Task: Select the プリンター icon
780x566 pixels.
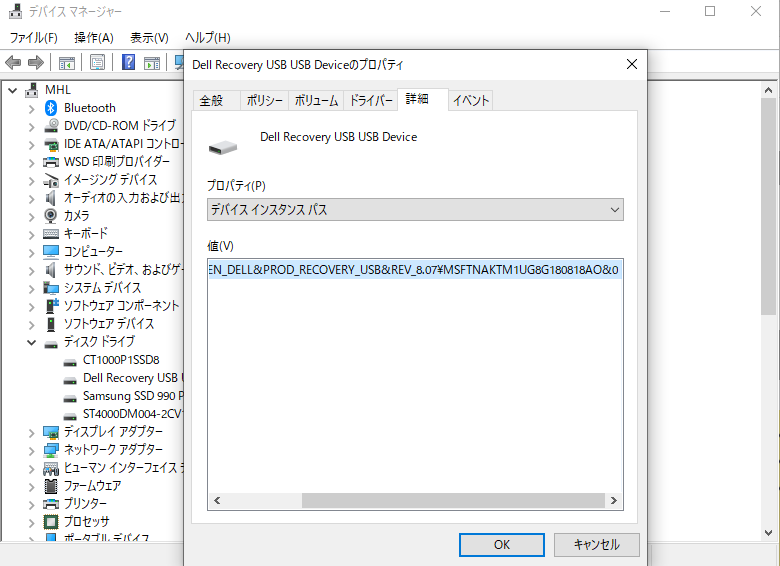Action: (51, 504)
